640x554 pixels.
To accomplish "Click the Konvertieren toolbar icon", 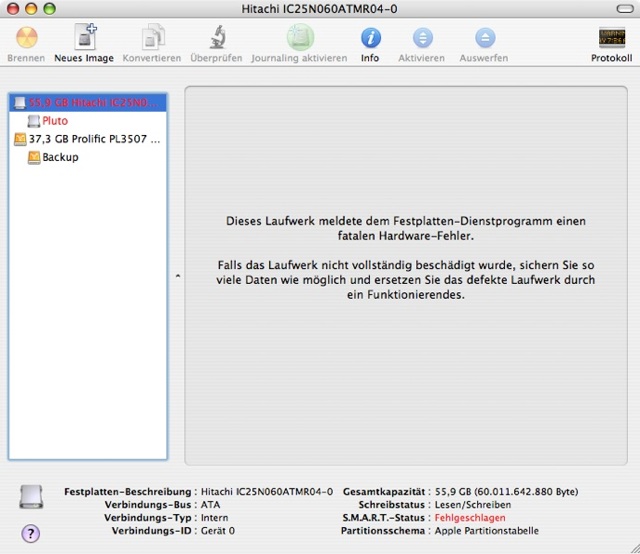I will click(x=152, y=39).
